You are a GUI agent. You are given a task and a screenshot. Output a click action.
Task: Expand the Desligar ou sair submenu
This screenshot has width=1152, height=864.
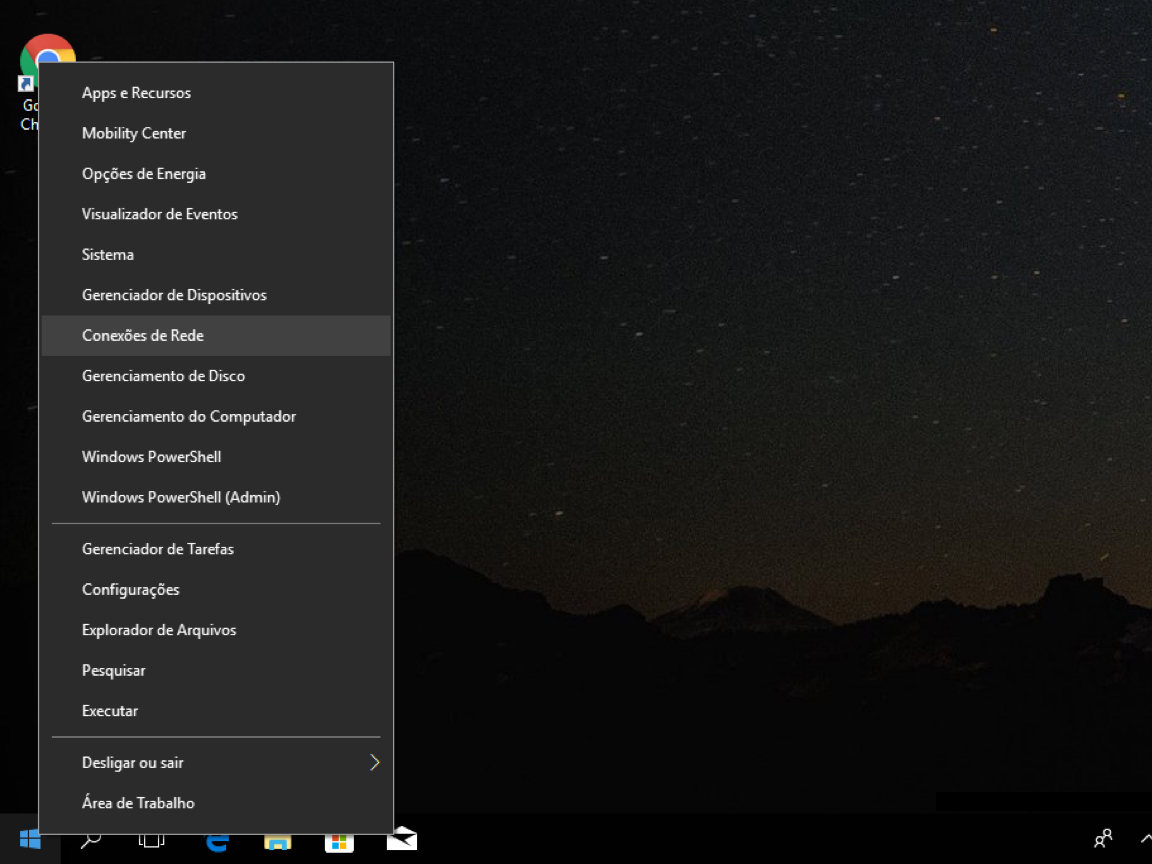pyautogui.click(x=216, y=763)
